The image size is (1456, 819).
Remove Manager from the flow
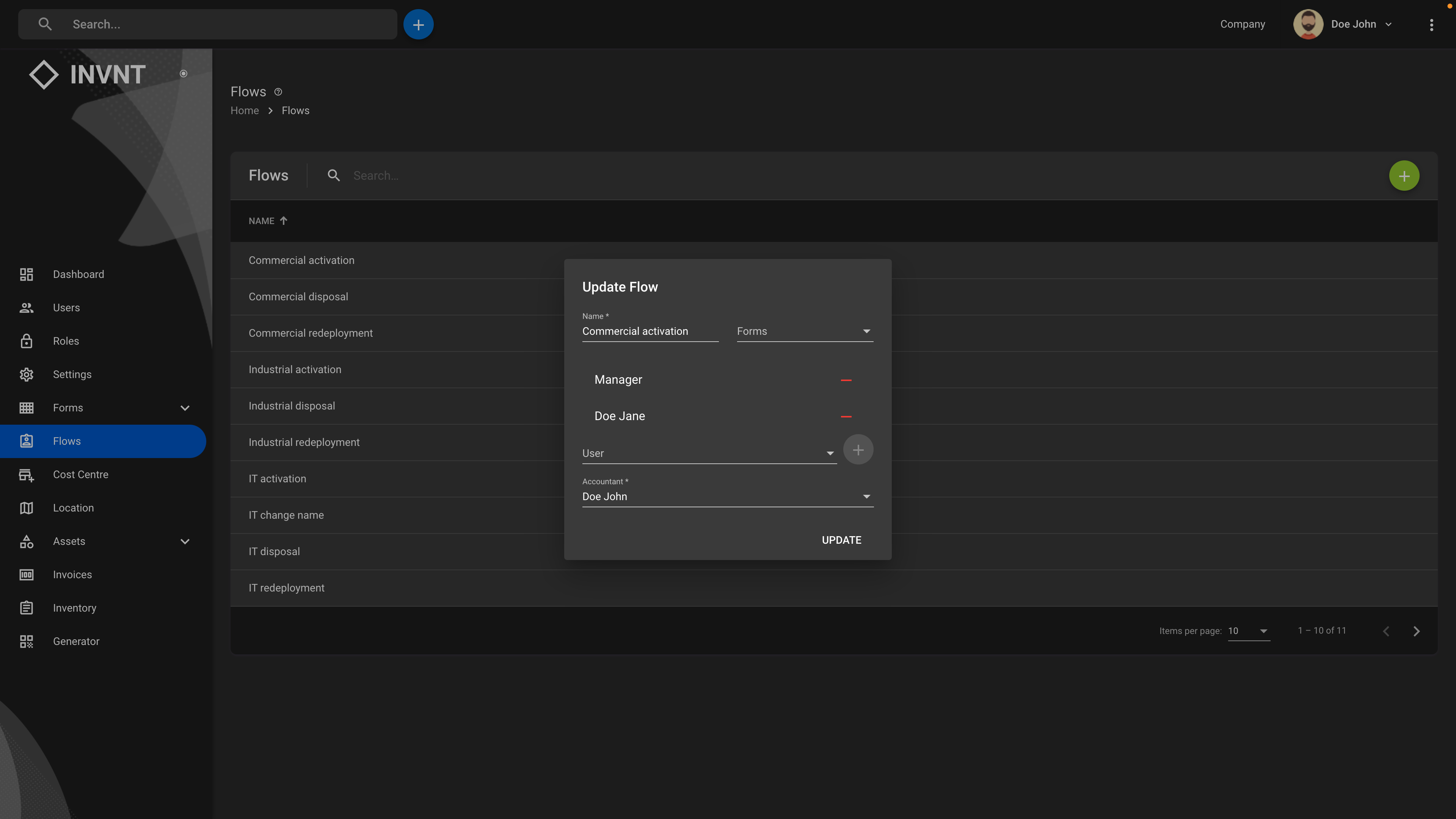[846, 380]
